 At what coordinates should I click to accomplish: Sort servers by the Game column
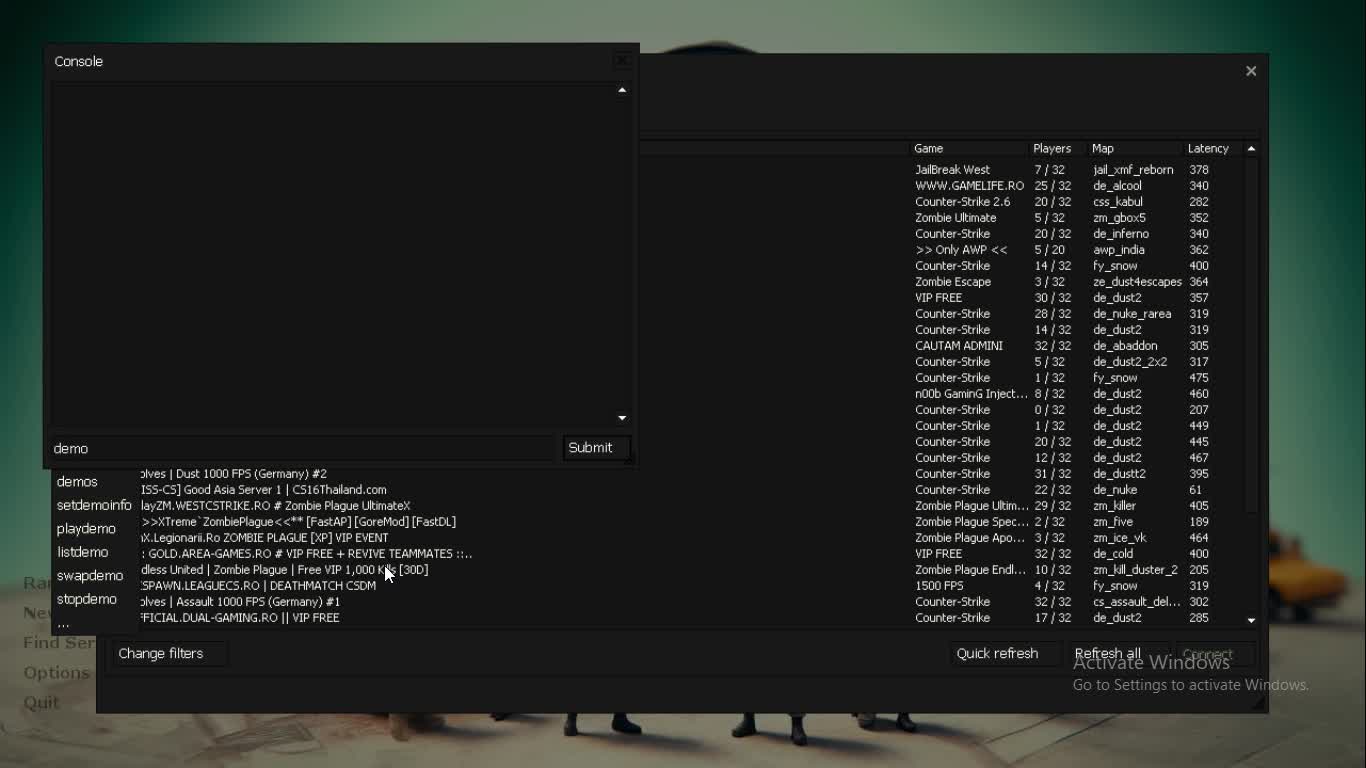coord(969,149)
